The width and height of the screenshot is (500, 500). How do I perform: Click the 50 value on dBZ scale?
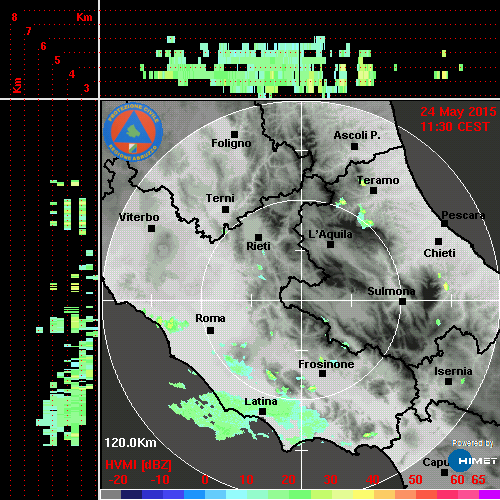415,480
